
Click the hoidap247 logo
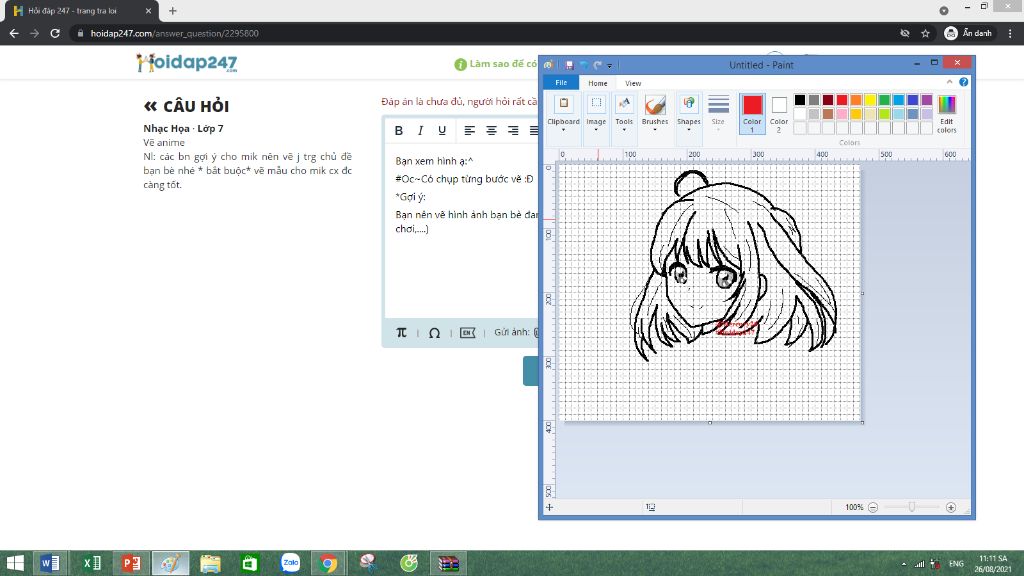(187, 63)
